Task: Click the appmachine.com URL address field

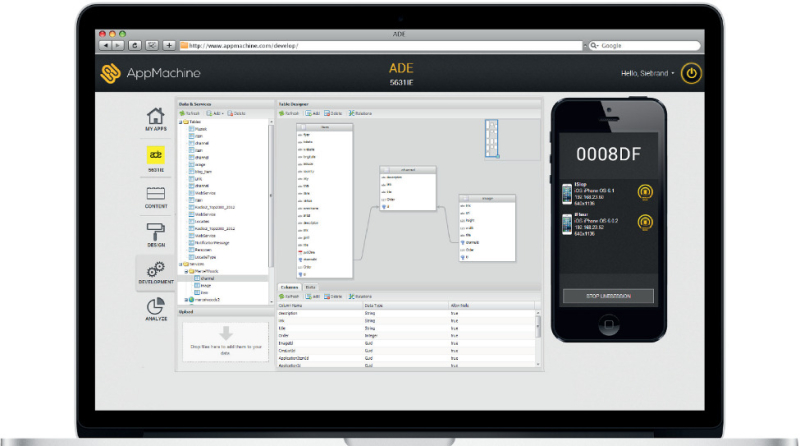Action: click(x=381, y=45)
